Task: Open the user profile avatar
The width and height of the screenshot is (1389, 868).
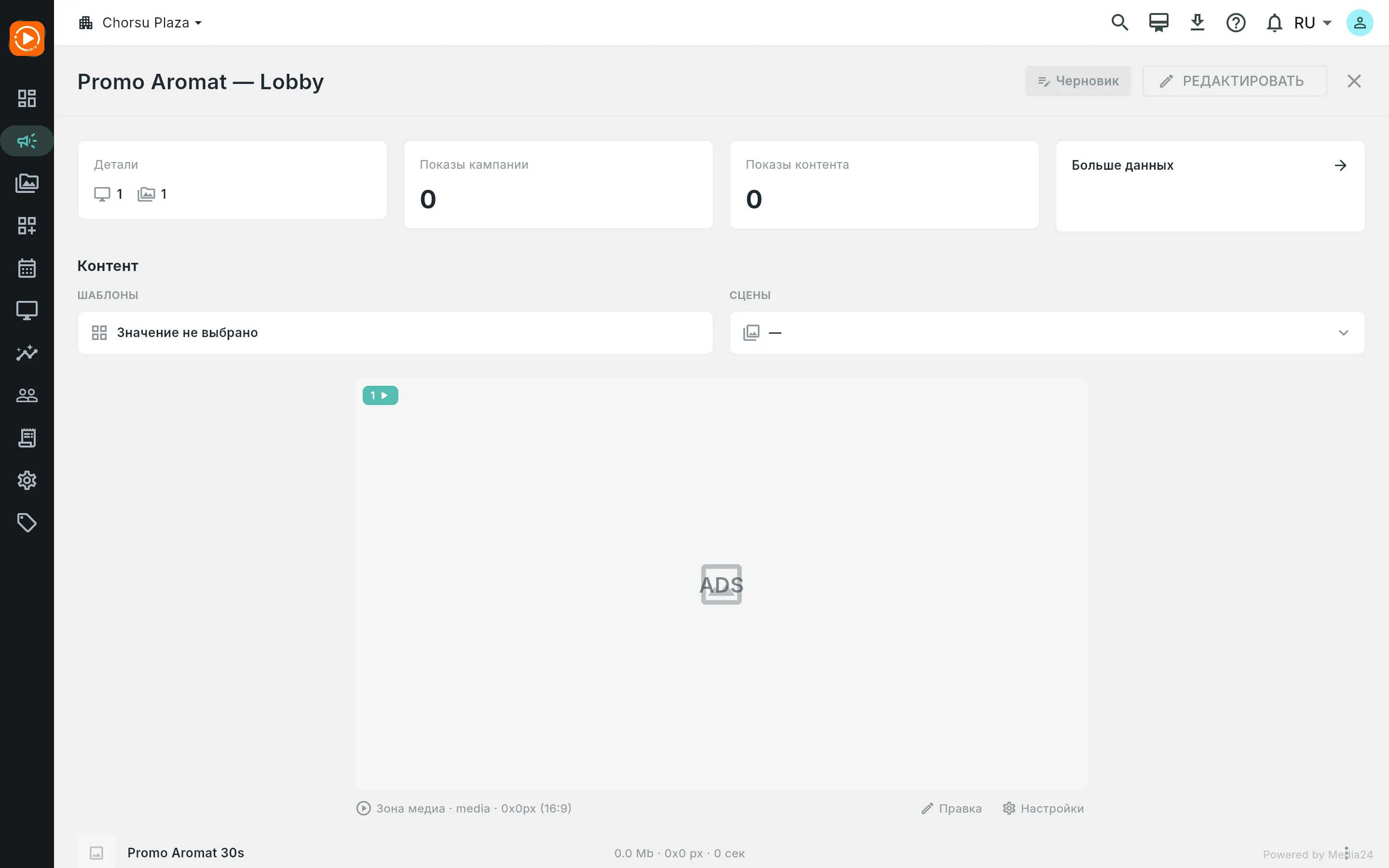Action: pyautogui.click(x=1360, y=23)
